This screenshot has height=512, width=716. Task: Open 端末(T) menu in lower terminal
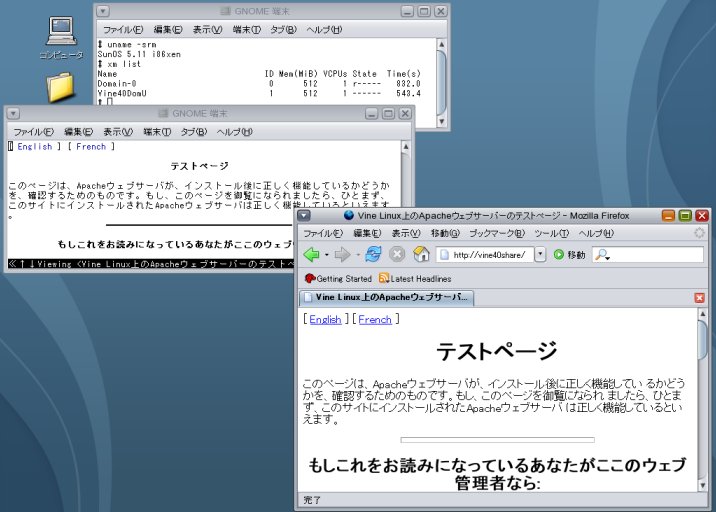(157, 132)
